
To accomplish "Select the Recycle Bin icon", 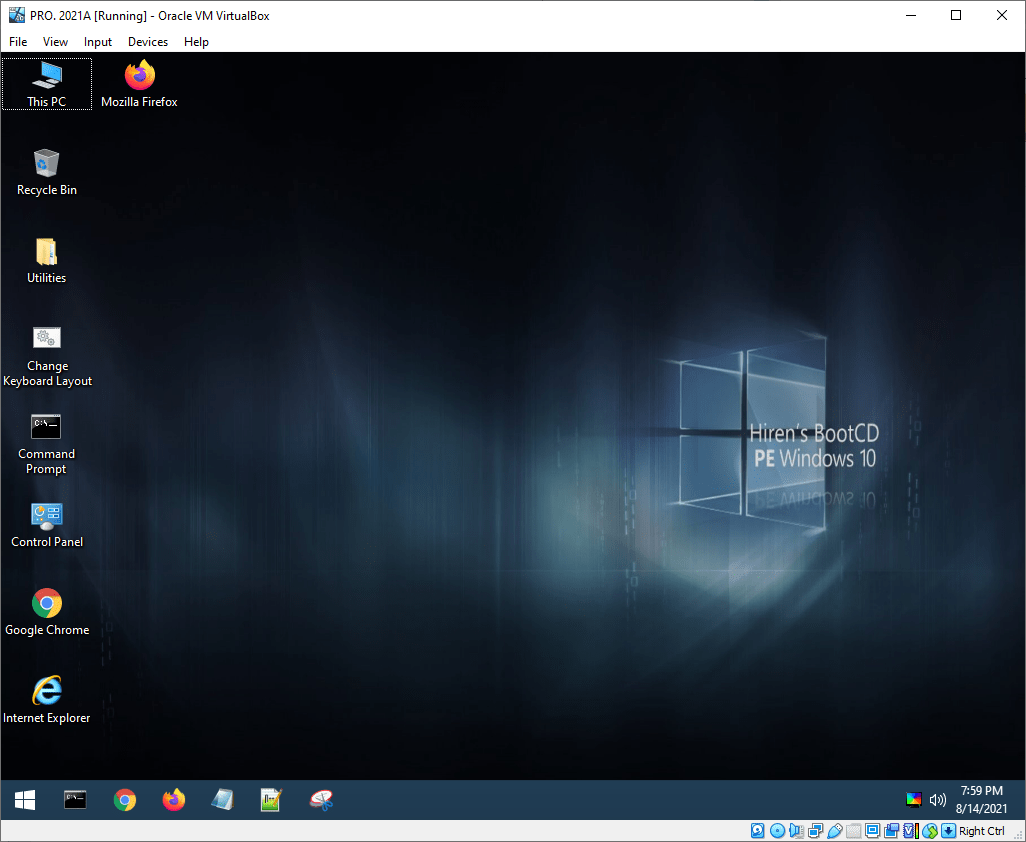I will tap(46, 172).
